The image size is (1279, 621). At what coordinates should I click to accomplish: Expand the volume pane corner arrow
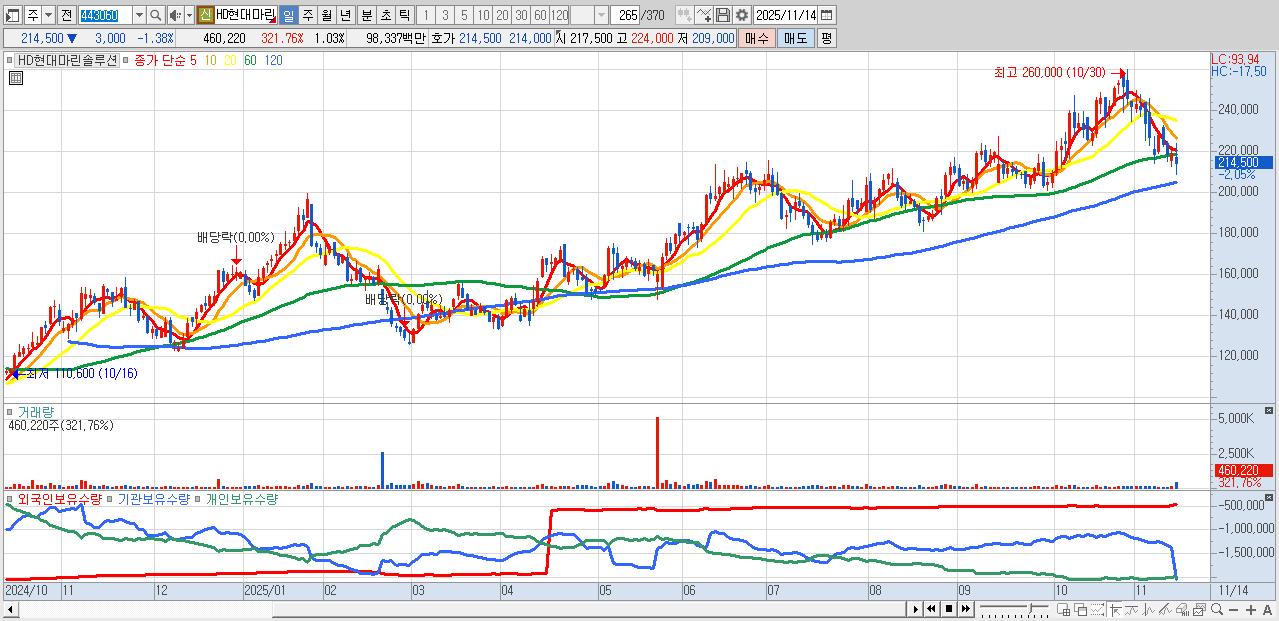[1269, 411]
